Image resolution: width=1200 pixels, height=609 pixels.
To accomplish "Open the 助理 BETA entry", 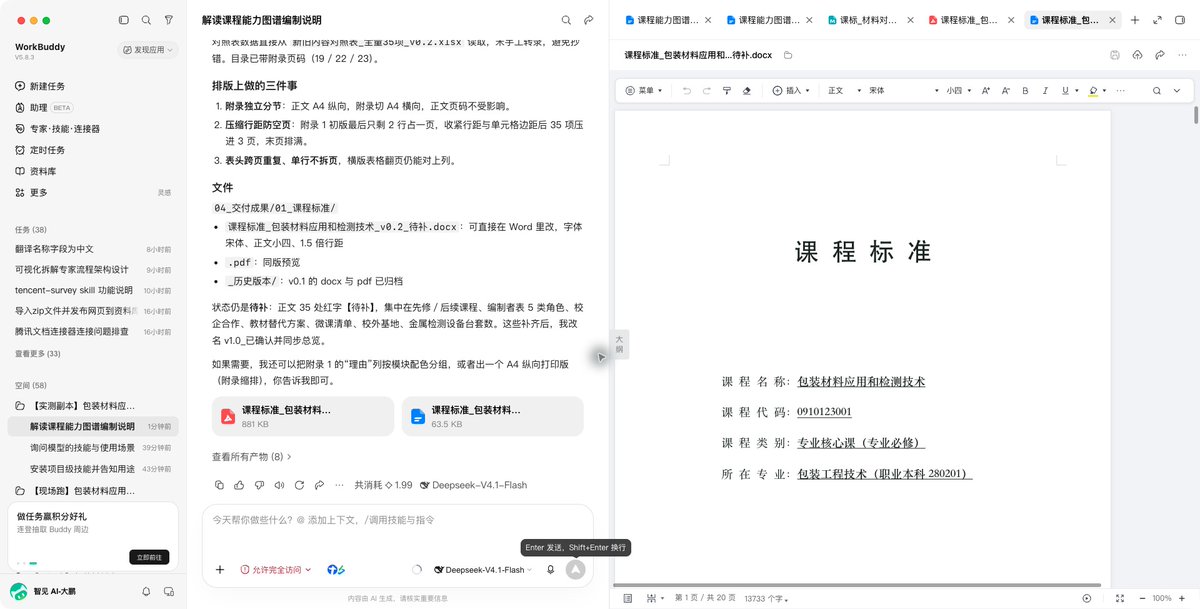I will click(44, 107).
